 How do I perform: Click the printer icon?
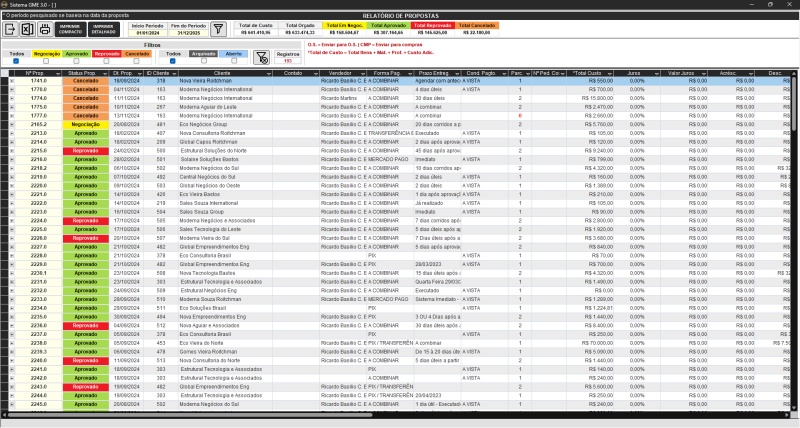click(45, 29)
